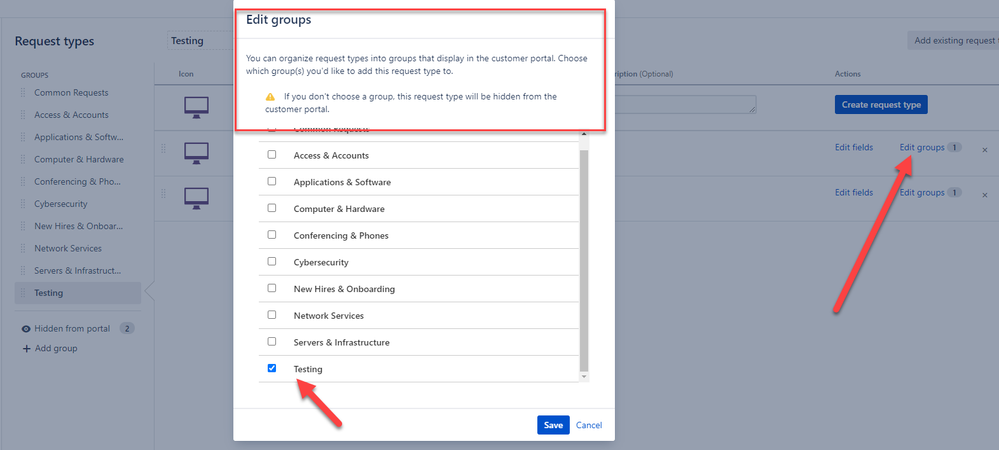This screenshot has height=450, width=999.
Task: Open Applications & Softw... sidebar group
Action: click(79, 138)
